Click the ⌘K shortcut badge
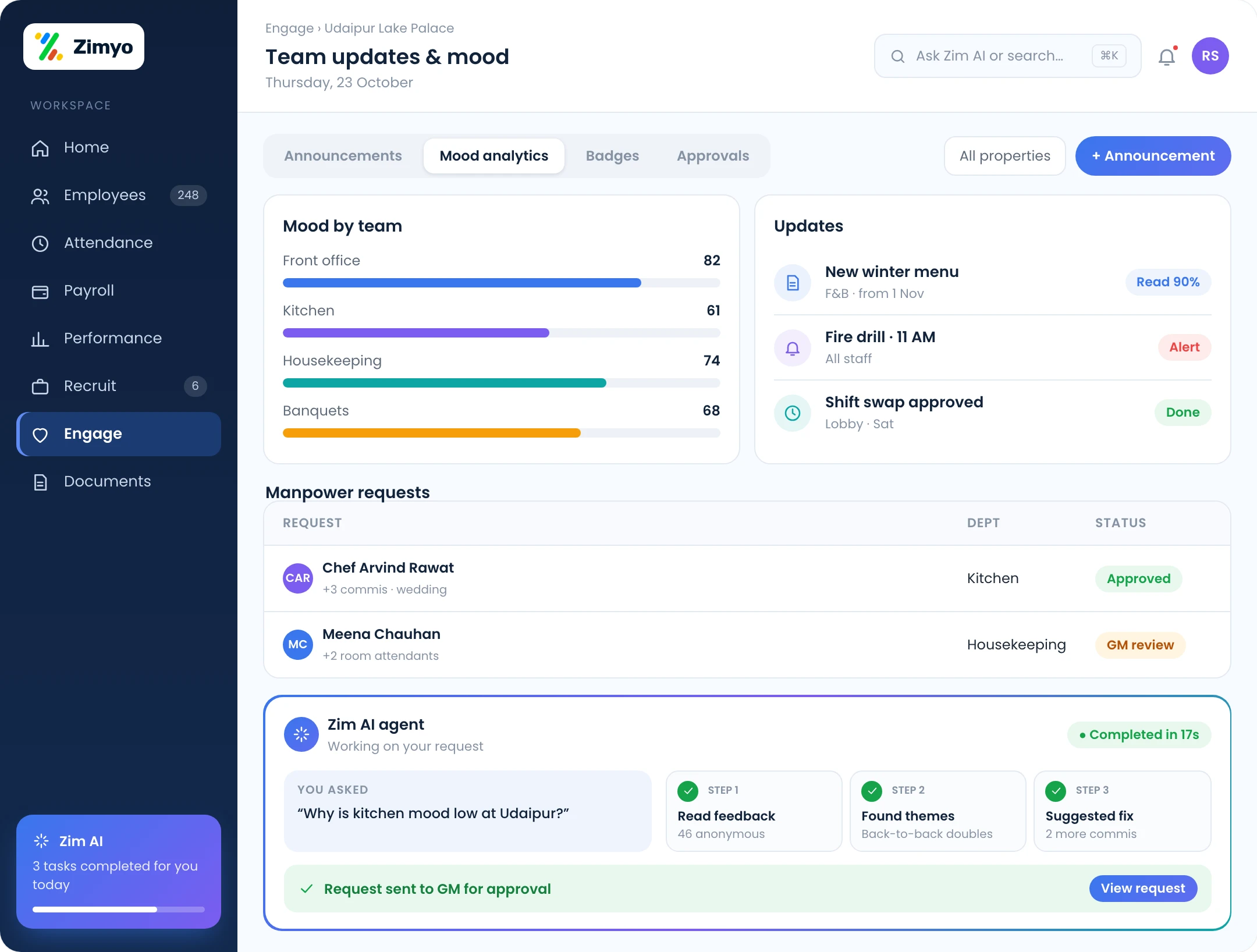 tap(1109, 56)
